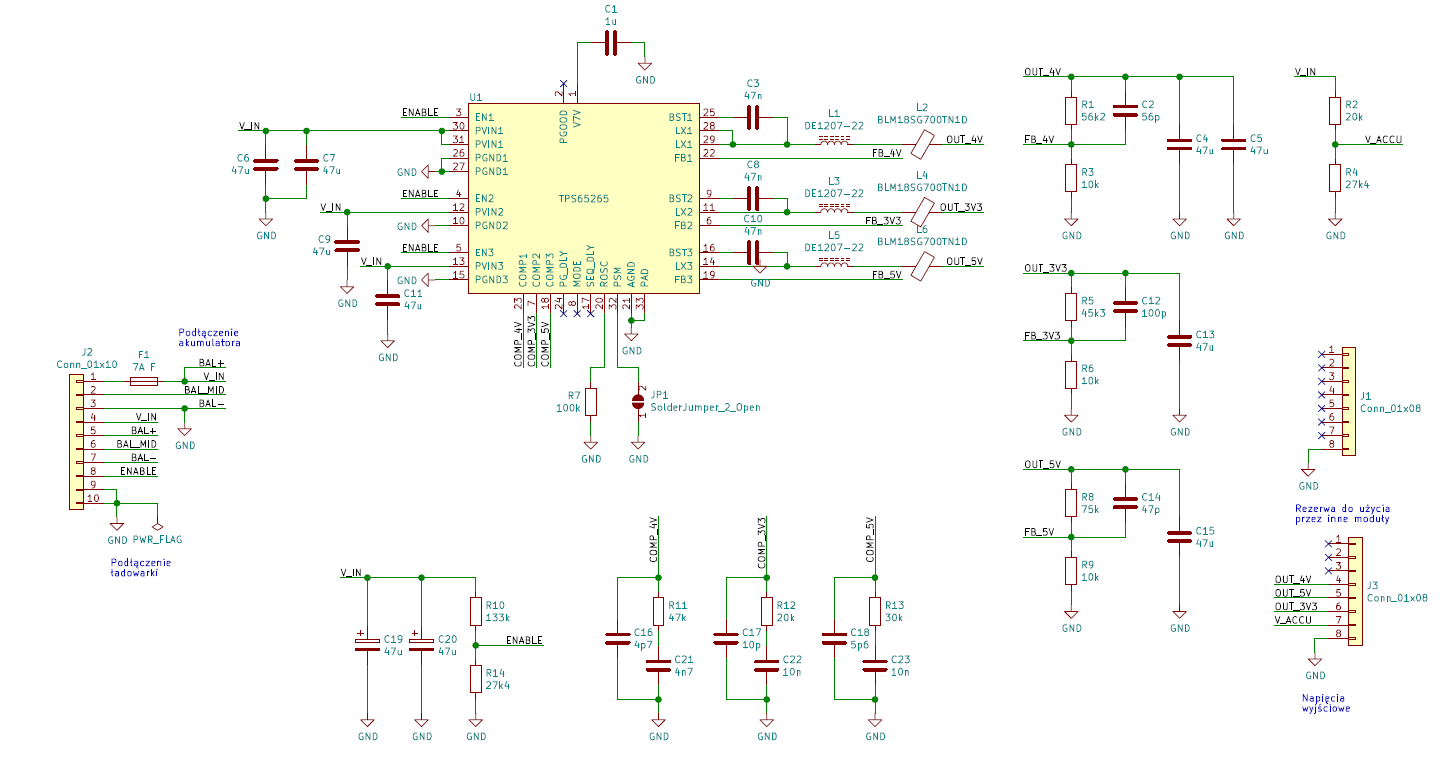
Task: Select the 'Conn_01x10' value text
Action: click(87, 364)
